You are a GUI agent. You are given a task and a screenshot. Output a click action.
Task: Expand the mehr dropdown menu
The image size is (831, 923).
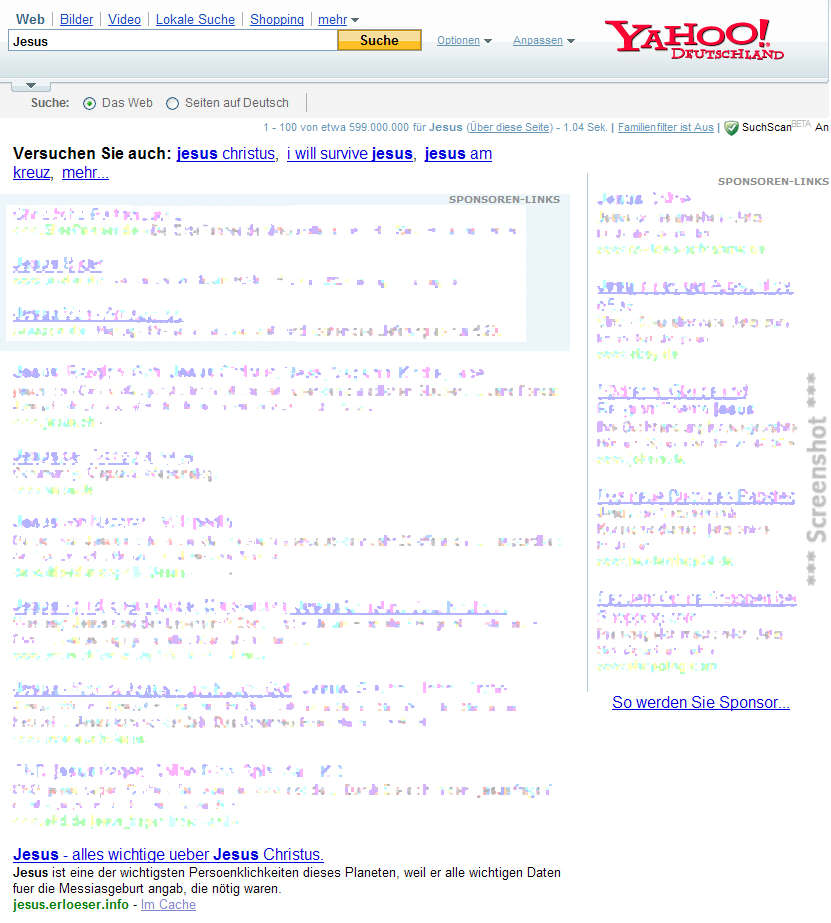(x=338, y=20)
